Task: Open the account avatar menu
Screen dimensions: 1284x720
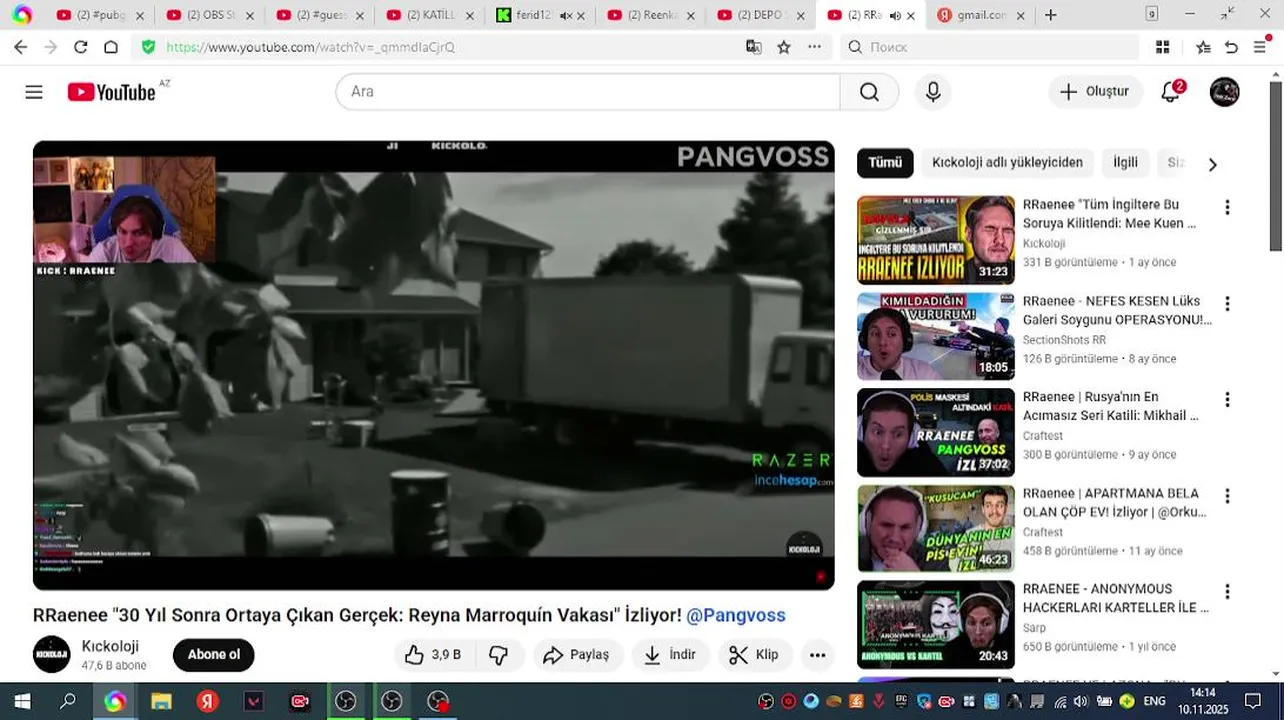Action: [1225, 92]
